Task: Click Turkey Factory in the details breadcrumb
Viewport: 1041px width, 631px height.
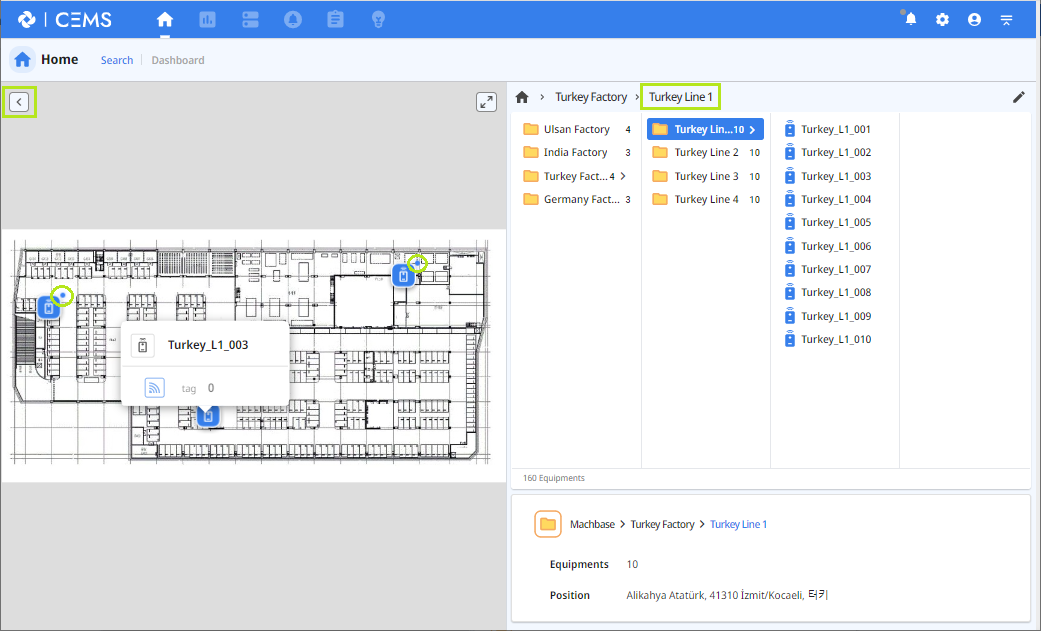Action: coord(662,524)
